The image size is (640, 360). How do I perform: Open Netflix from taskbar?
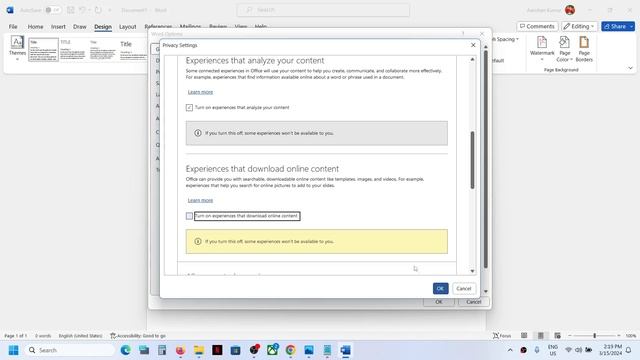[x=217, y=350]
